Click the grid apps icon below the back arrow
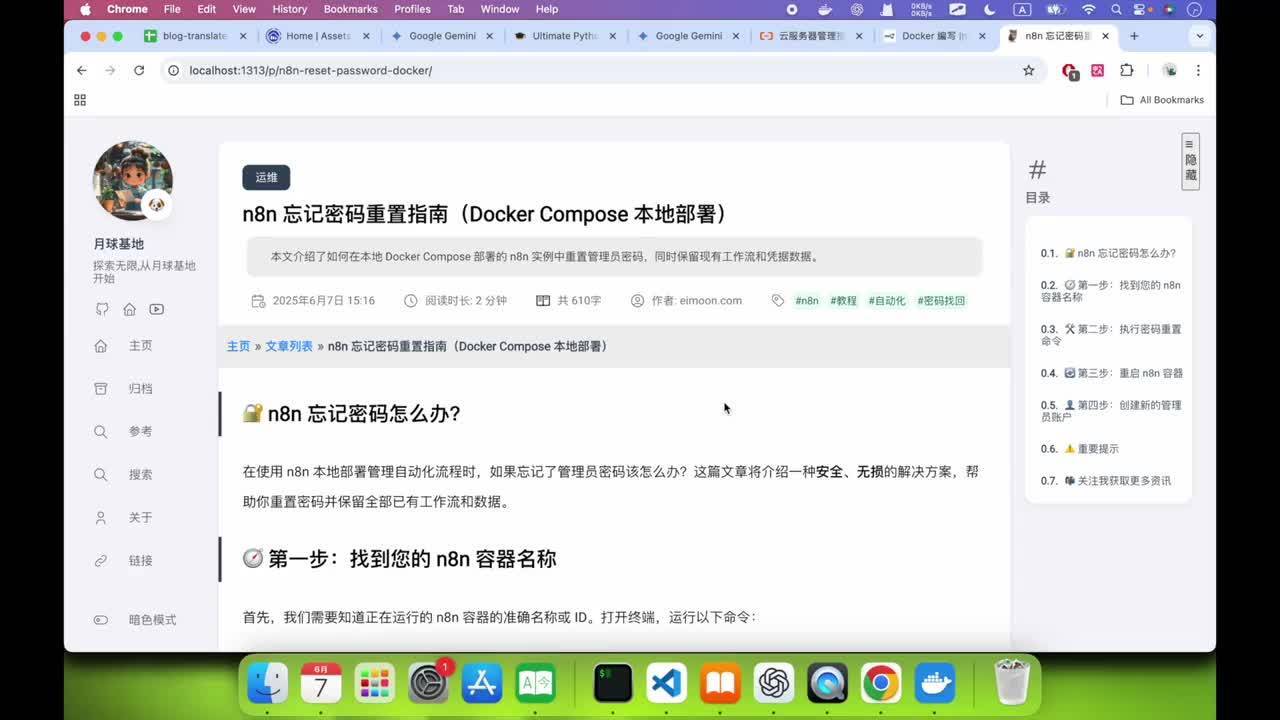Screen dimensions: 1280x720 pyautogui.click(x=79, y=99)
